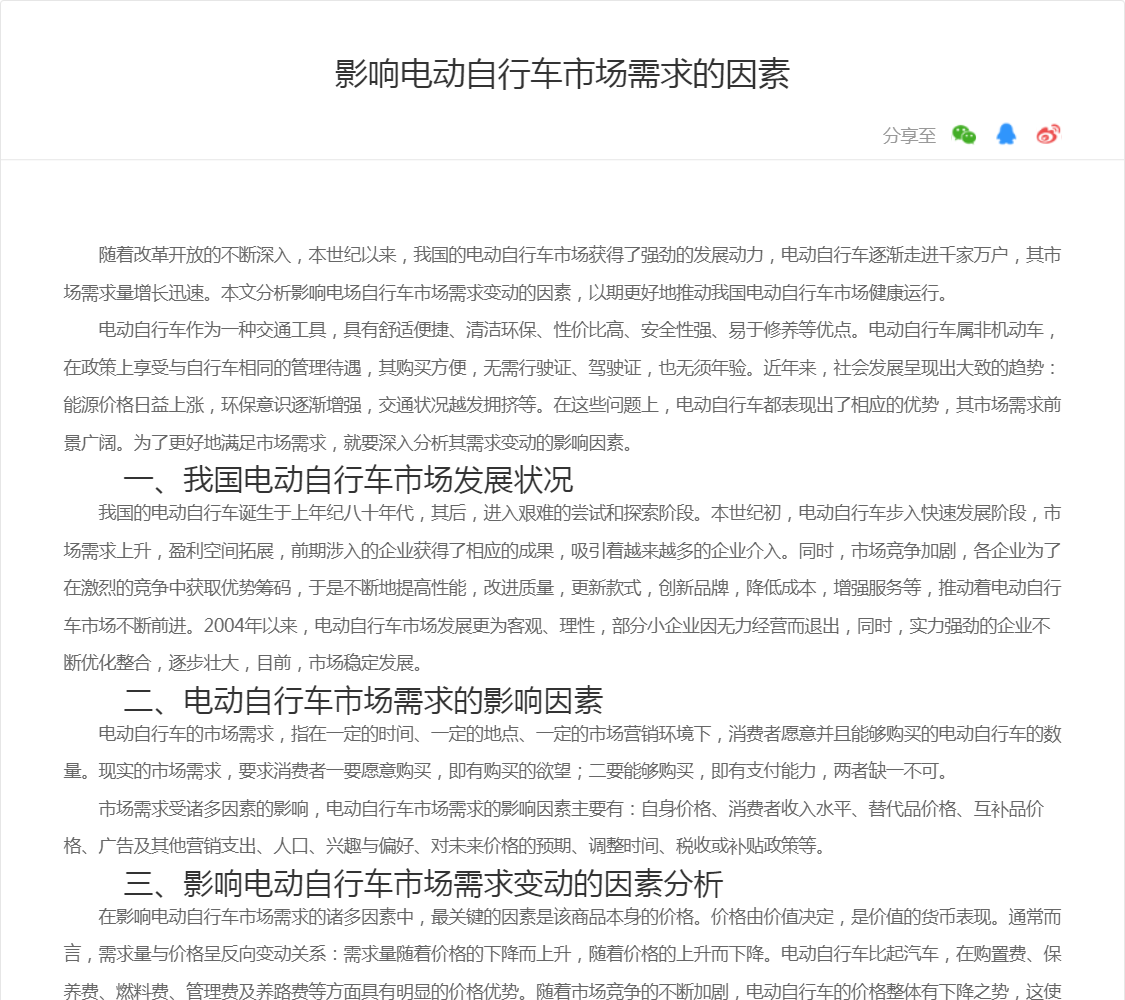Click line starting 格、广告及其他营销支出
Viewport: 1125px width, 1000px height.
445,846
